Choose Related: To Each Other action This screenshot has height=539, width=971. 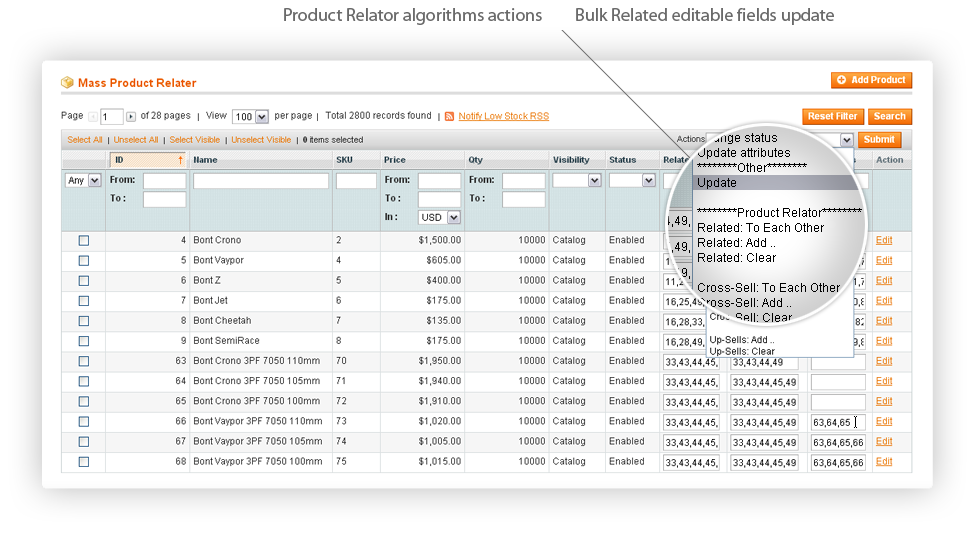760,228
